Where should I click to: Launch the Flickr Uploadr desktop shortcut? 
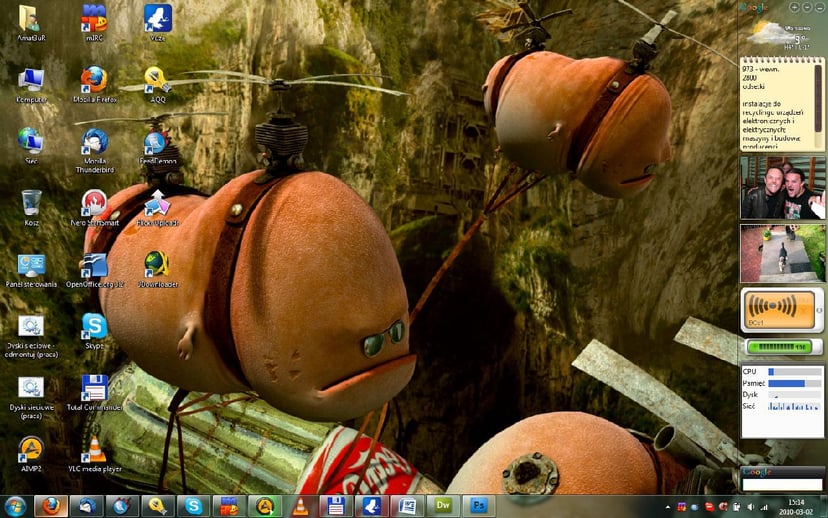click(158, 208)
